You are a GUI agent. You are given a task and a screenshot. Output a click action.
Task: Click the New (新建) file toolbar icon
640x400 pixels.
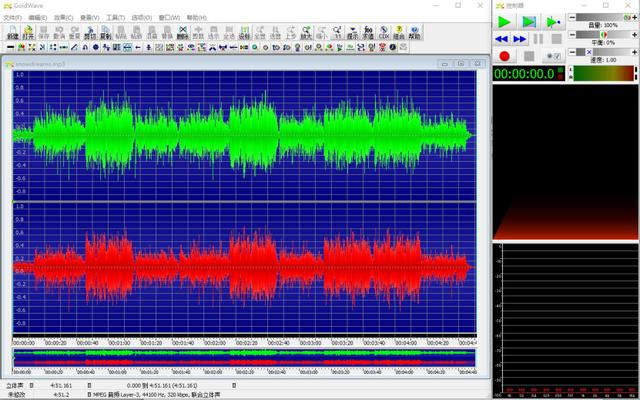point(12,32)
